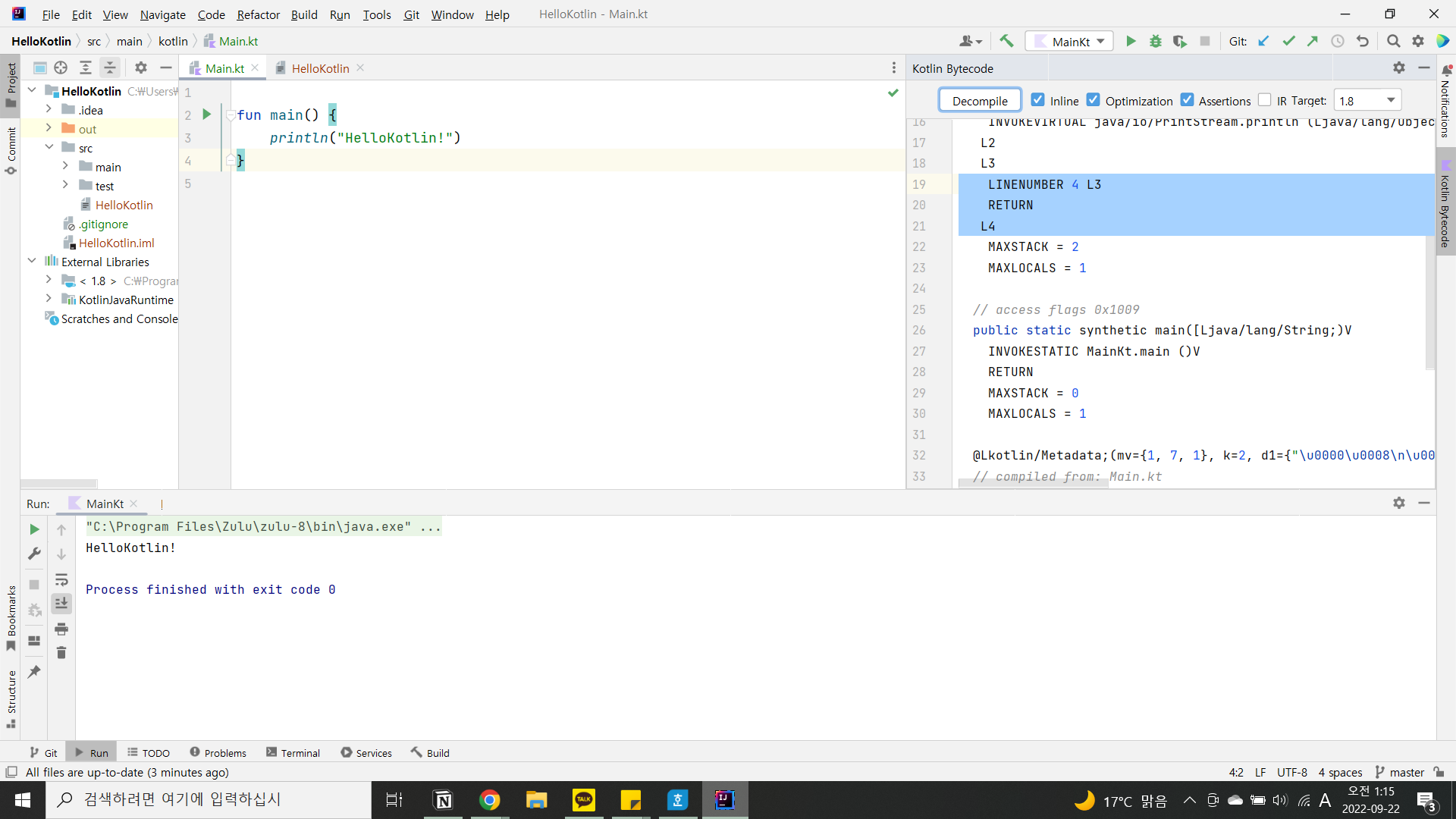Expand the main folder
Image resolution: width=1456 pixels, height=819 pixels.
(x=65, y=166)
